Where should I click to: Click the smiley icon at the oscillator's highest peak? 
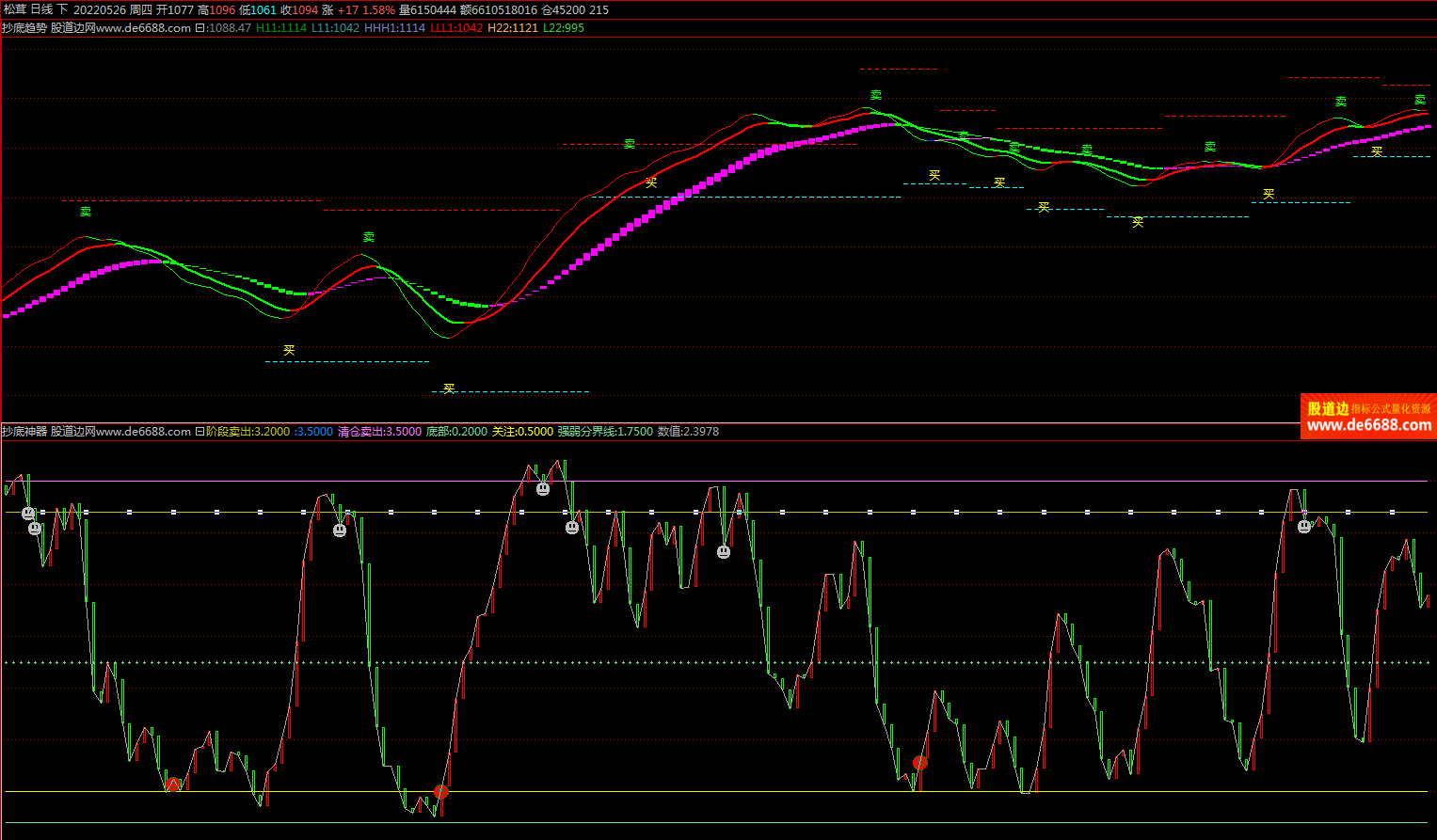click(x=543, y=488)
